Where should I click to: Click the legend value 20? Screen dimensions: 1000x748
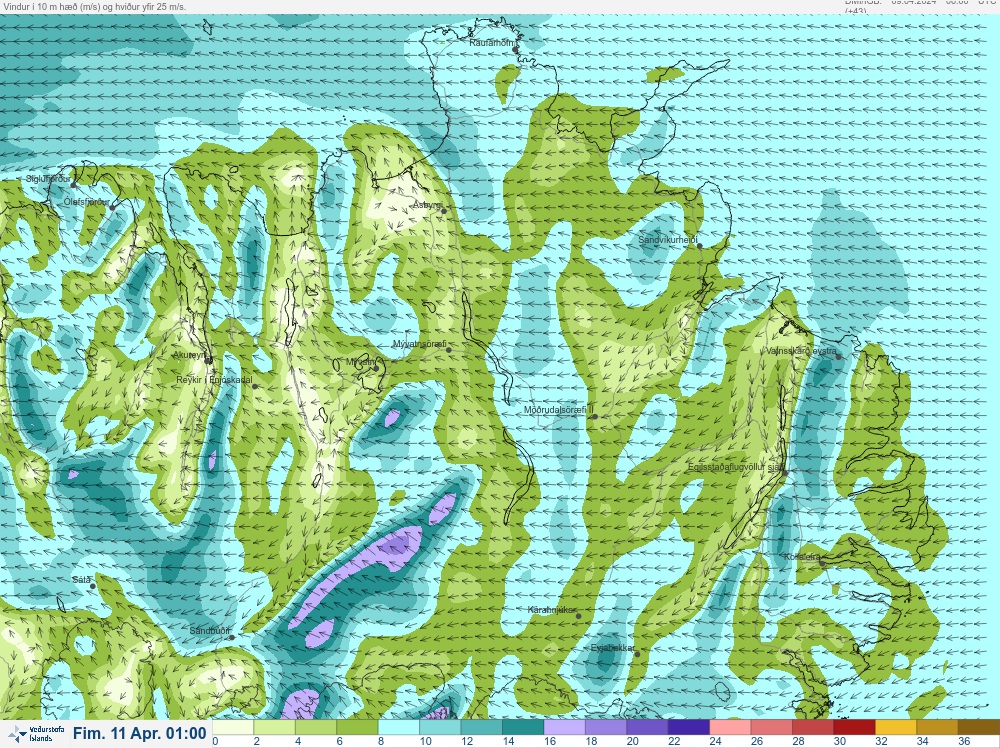coord(633,741)
